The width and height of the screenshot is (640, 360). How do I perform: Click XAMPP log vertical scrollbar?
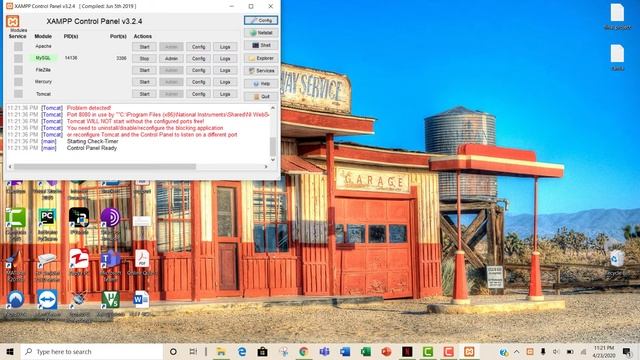click(273, 146)
